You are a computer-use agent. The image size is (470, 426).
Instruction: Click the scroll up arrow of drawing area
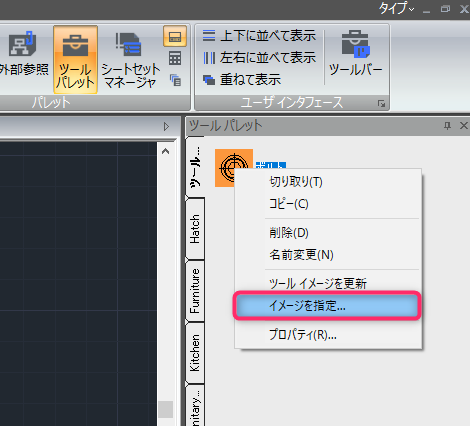(165, 152)
